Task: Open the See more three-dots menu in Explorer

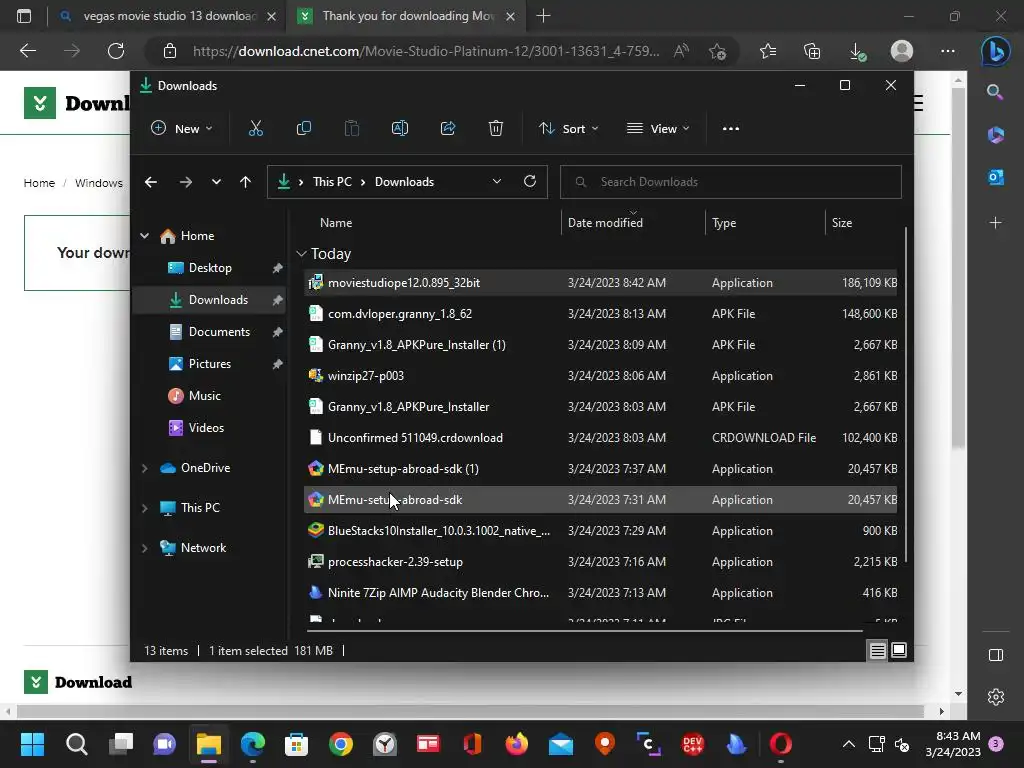Action: [x=731, y=129]
